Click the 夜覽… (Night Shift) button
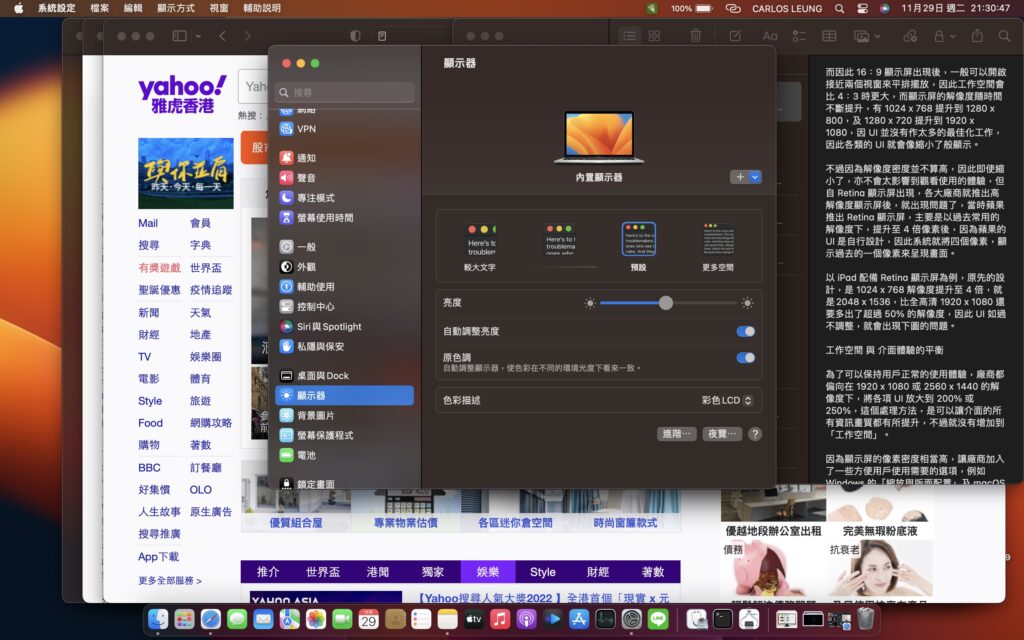Image resolution: width=1024 pixels, height=640 pixels. pyautogui.click(x=722, y=434)
